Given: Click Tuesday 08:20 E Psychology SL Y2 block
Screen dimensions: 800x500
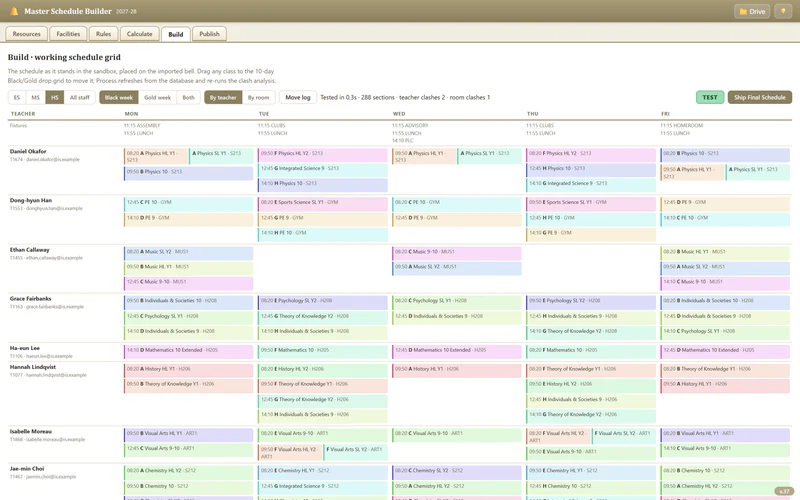Looking at the screenshot, I should (x=322, y=303).
